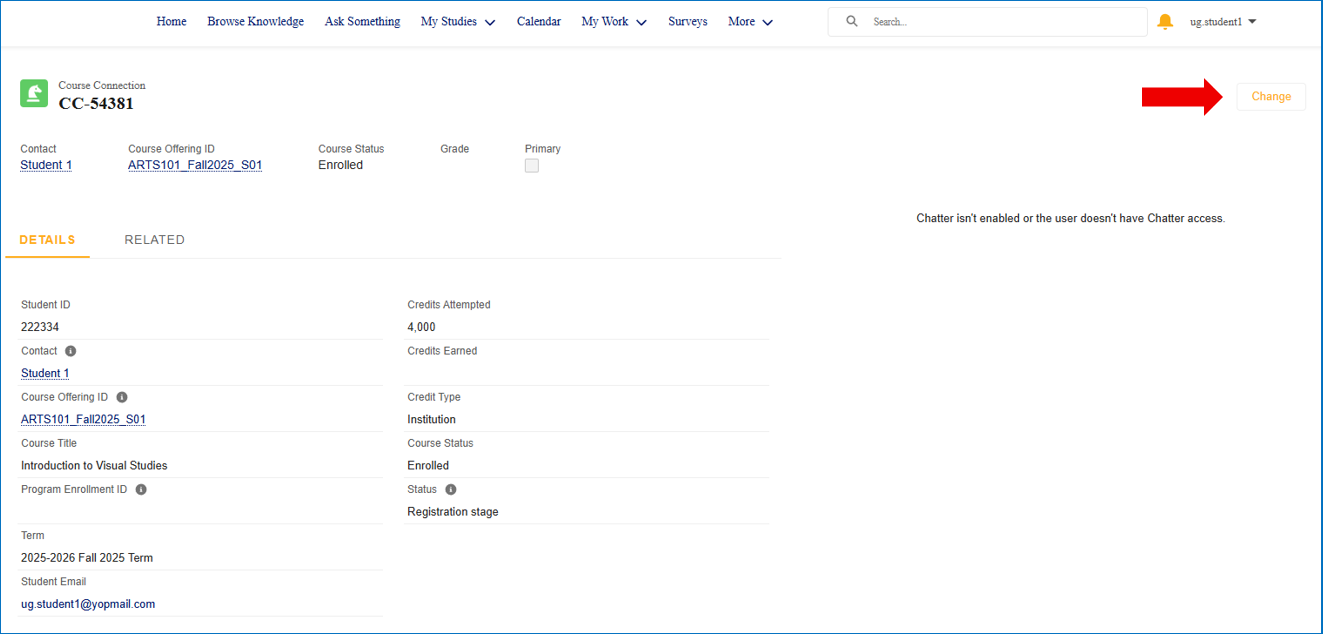Click the green Course Connection record icon
The height and width of the screenshot is (634, 1323).
point(33,93)
